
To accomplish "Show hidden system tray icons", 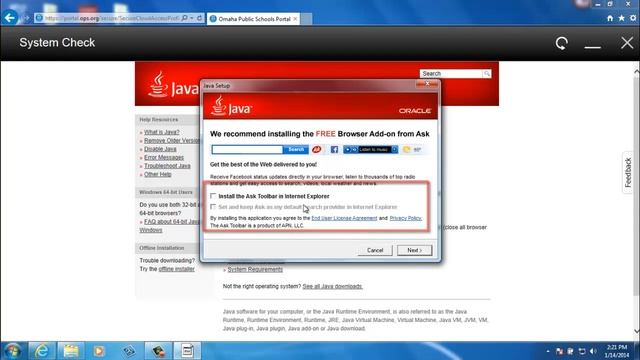I will coord(547,351).
